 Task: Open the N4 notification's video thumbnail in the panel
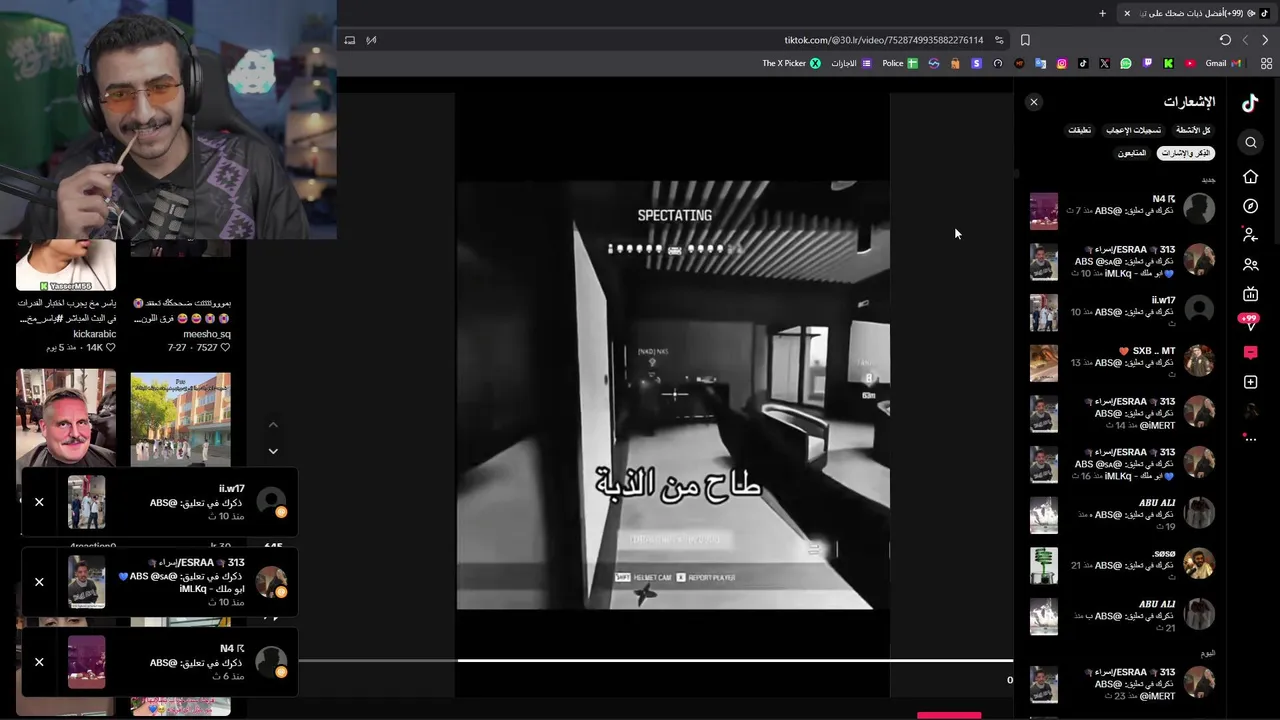click(1044, 211)
